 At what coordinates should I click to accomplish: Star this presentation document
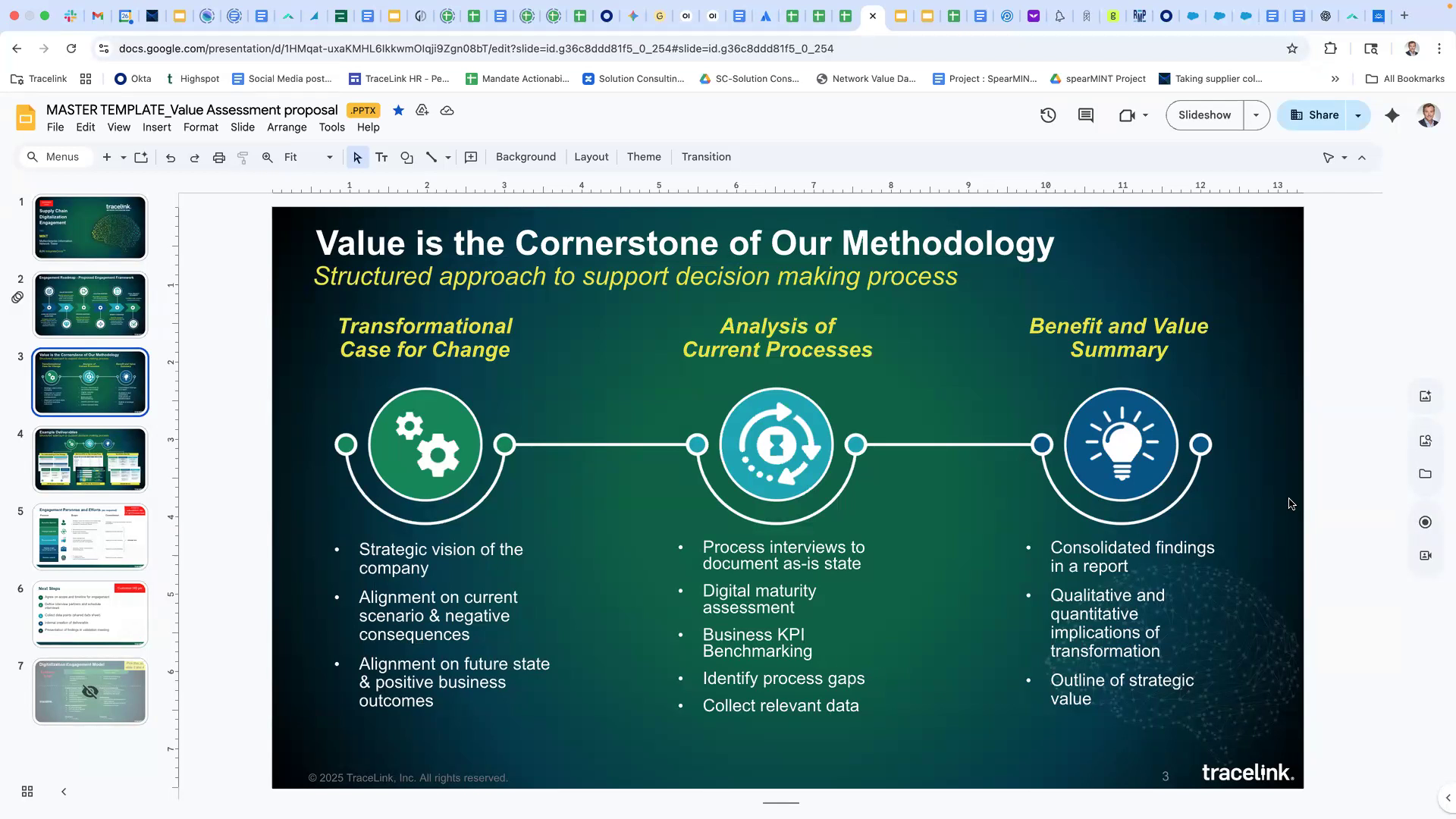pos(398,111)
